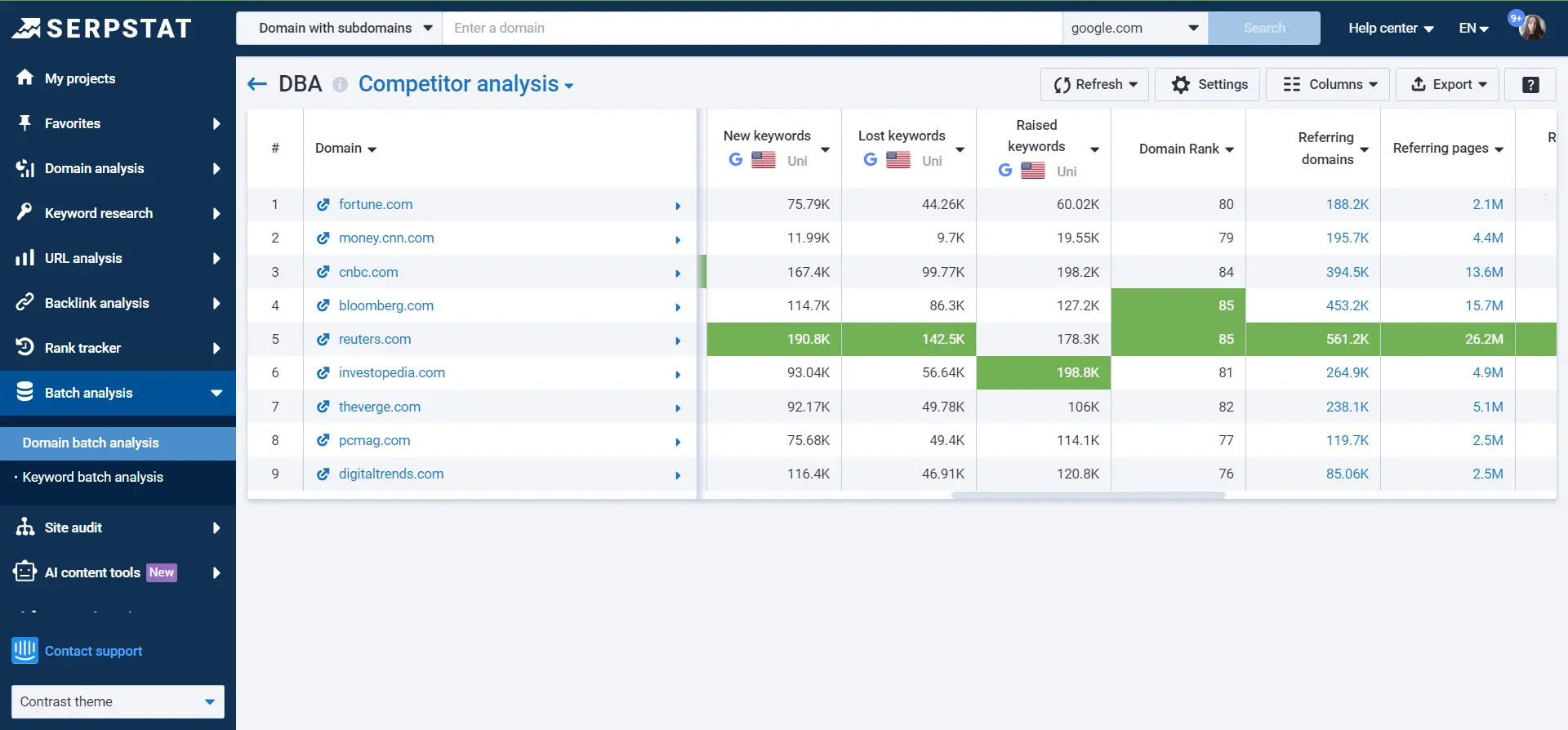
Task: Click the back arrow next to DBA
Action: (x=257, y=84)
